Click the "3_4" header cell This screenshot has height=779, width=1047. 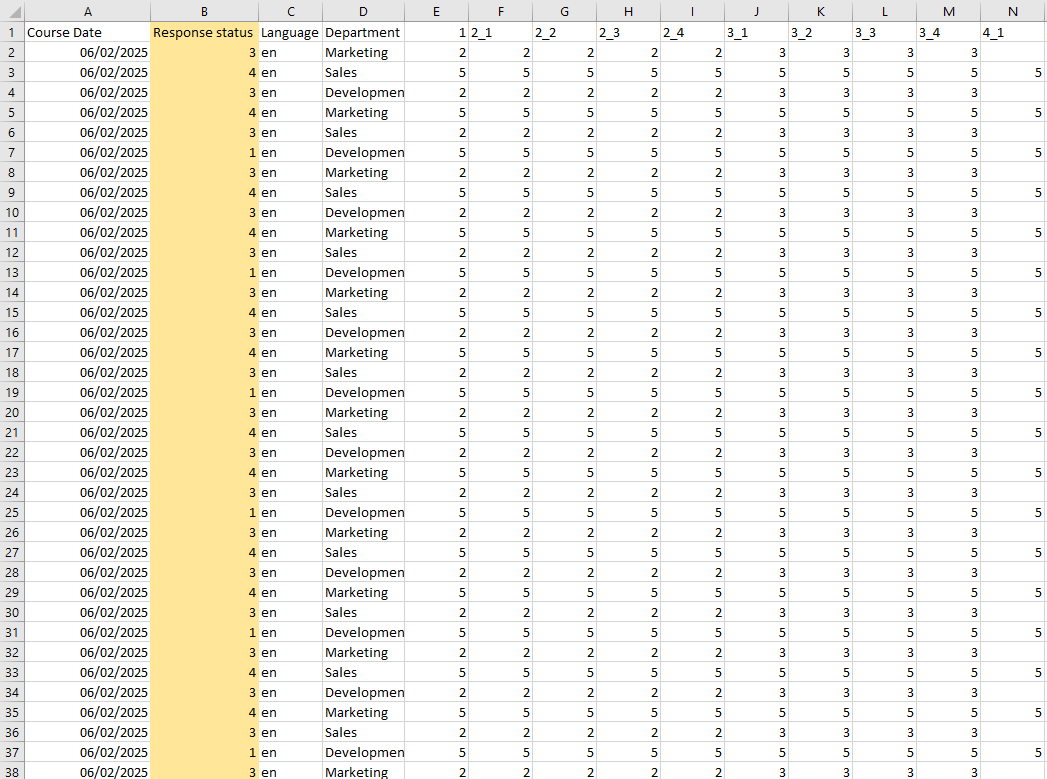[948, 32]
